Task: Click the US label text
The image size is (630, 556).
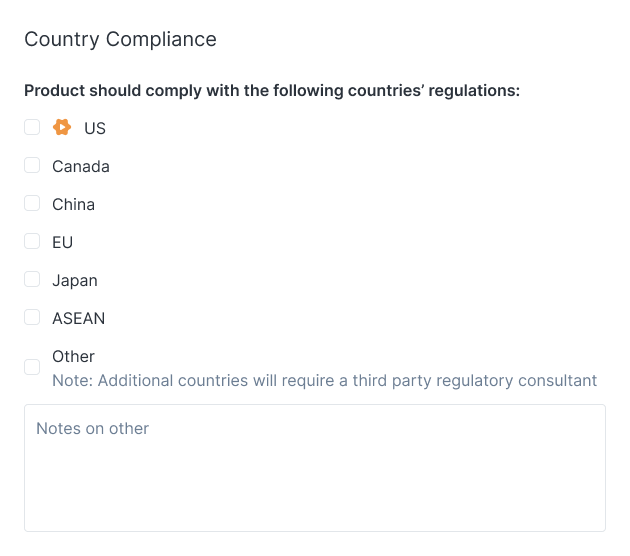Action: (95, 129)
